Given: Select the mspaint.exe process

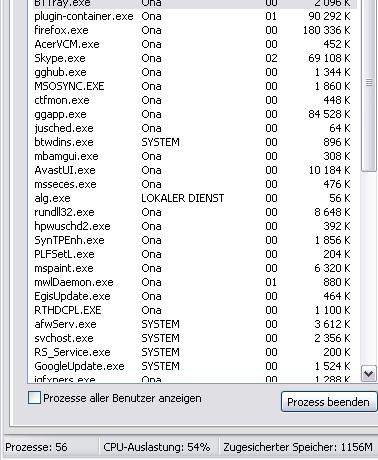Looking at the screenshot, I should [192, 268].
